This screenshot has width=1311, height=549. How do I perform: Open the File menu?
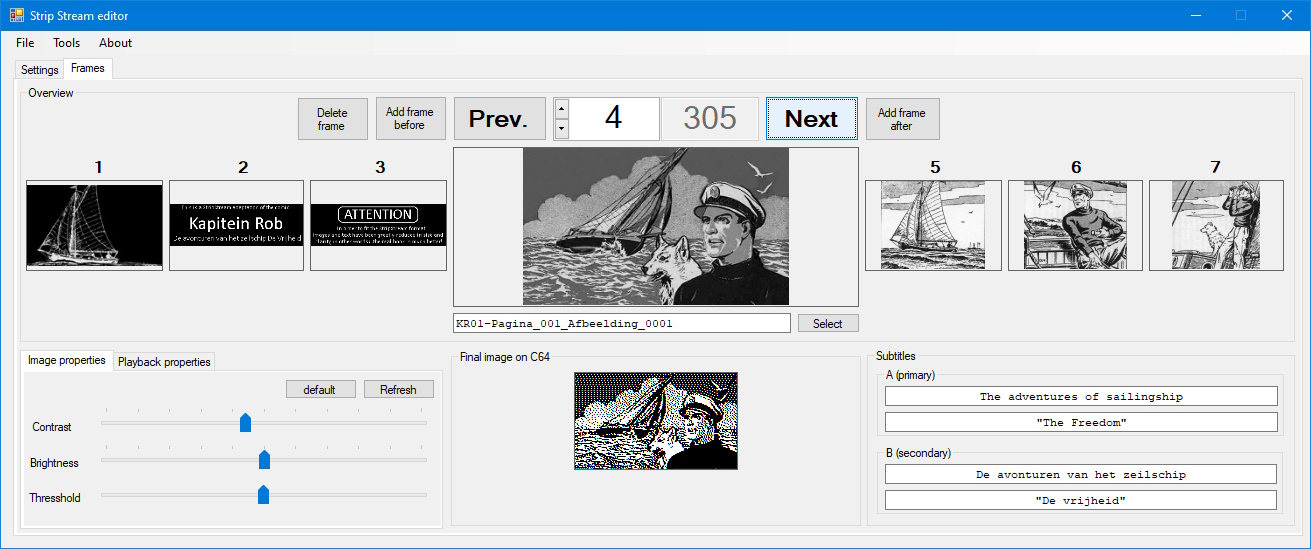(x=25, y=43)
